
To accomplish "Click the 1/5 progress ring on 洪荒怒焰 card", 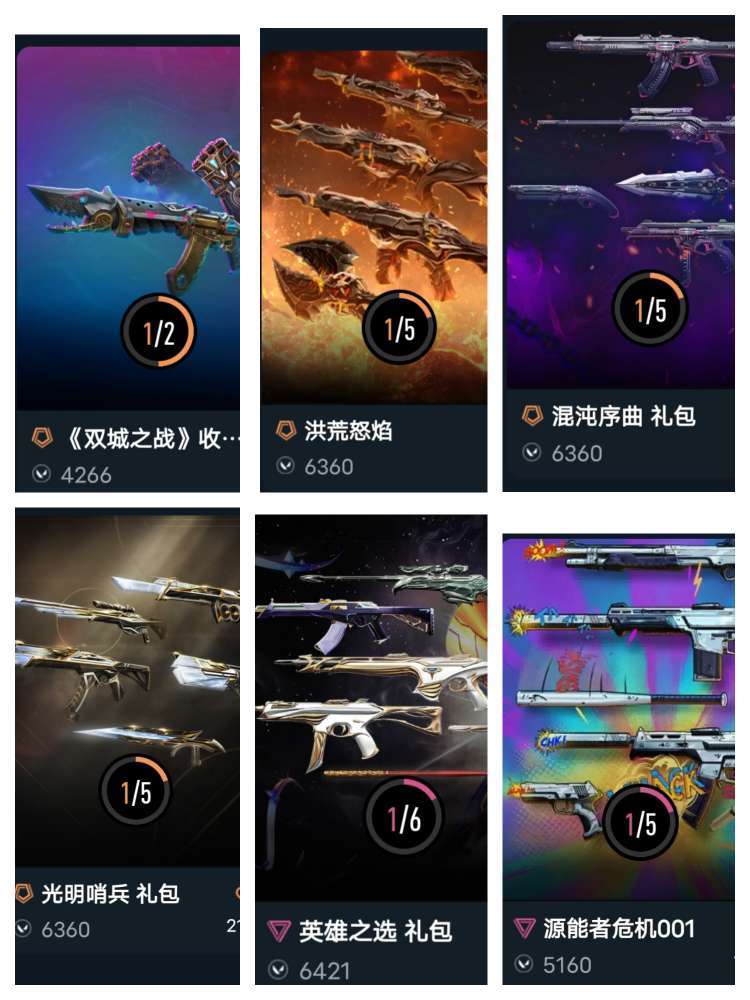I will [399, 327].
